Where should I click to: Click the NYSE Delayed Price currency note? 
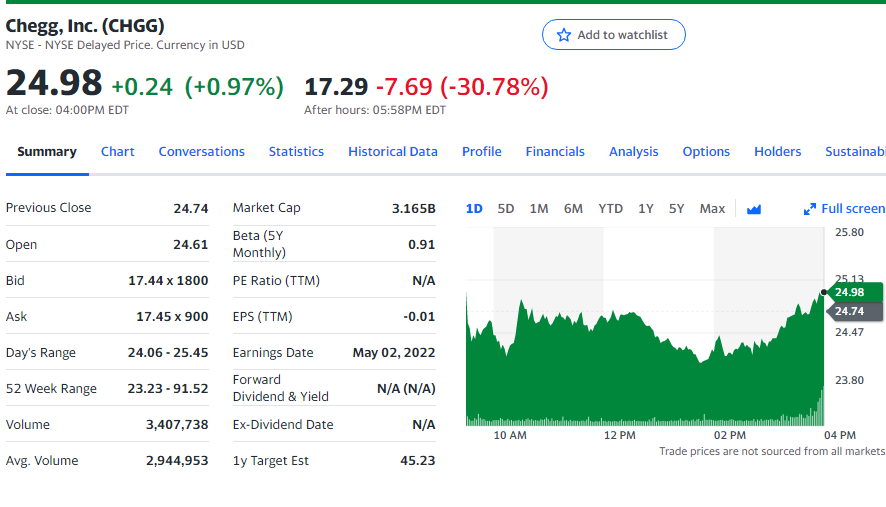click(125, 45)
